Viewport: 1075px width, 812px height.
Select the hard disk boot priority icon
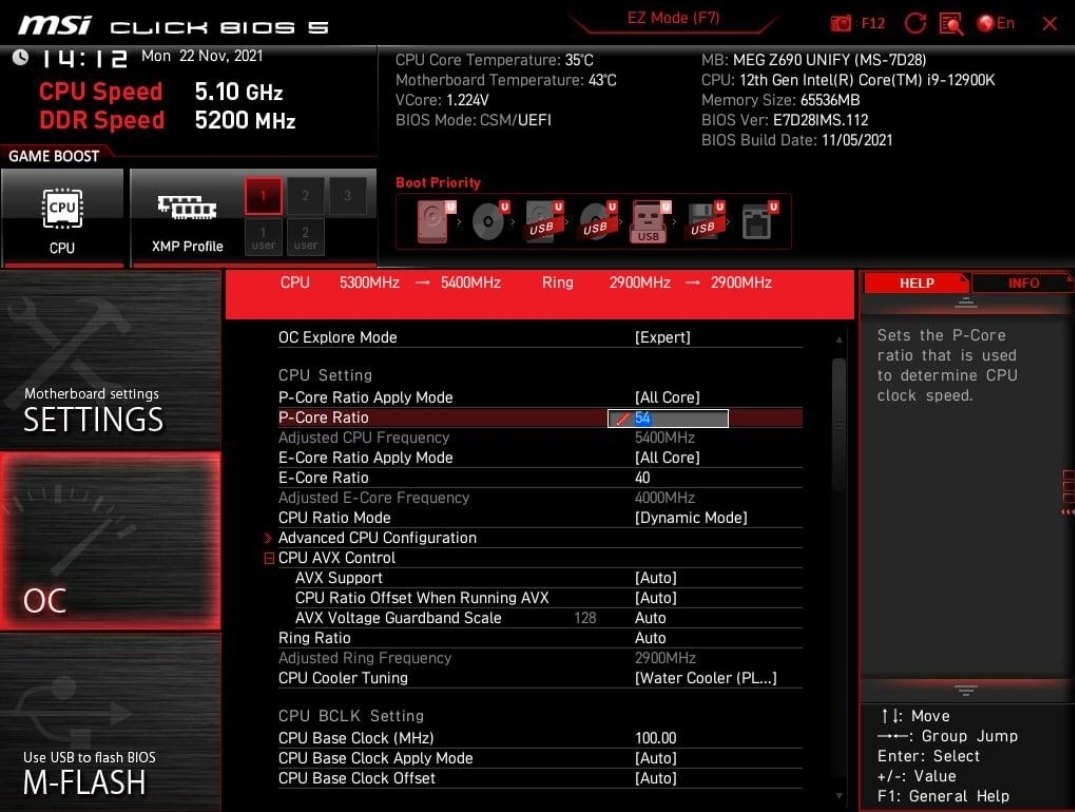click(435, 222)
